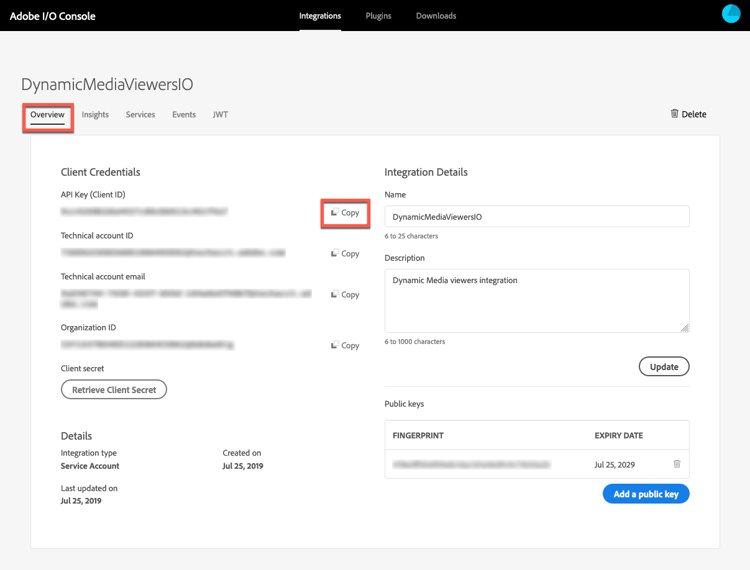Open the Plugins top navigation tab

[378, 16]
